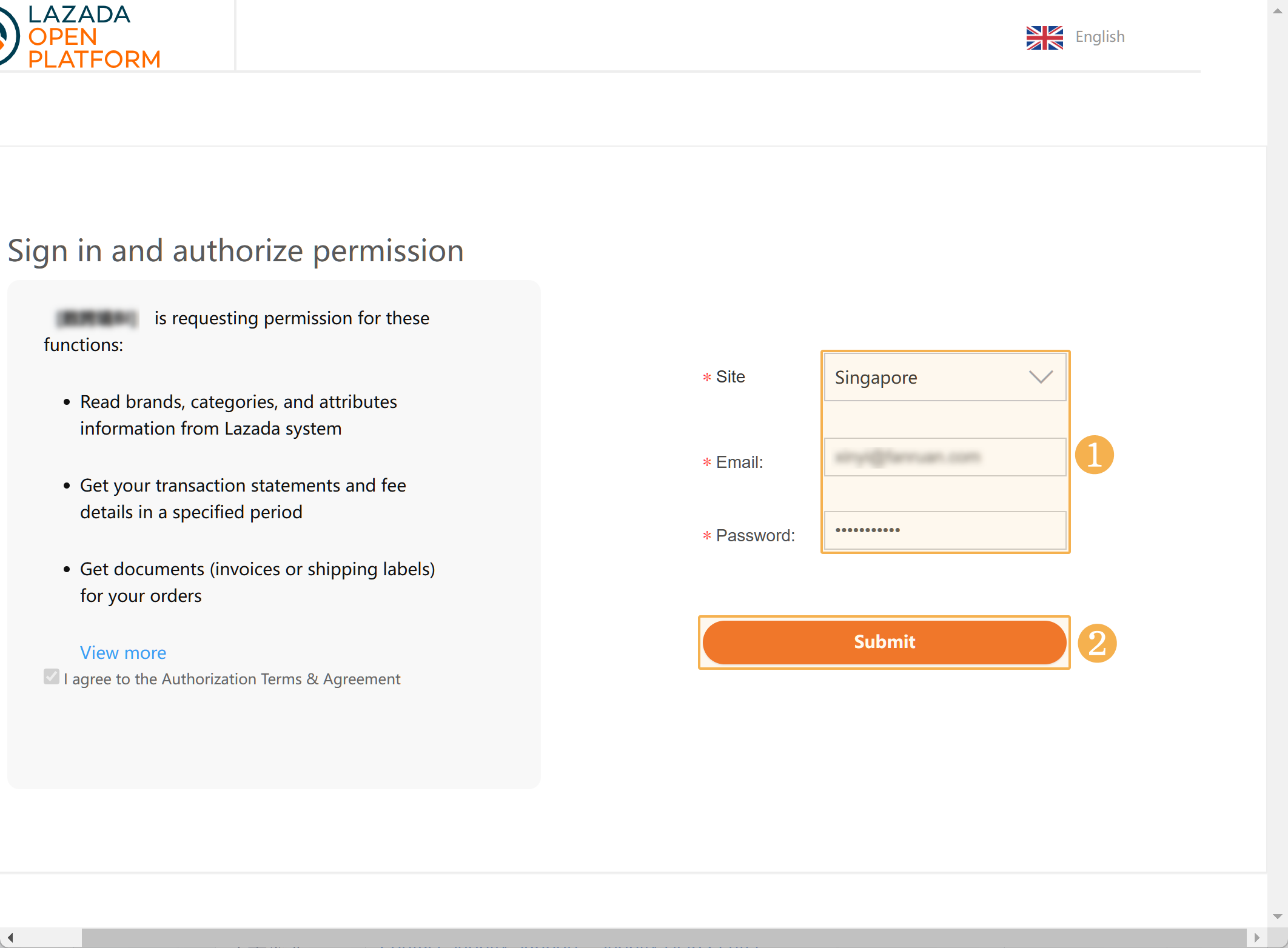This screenshot has height=948, width=1288.
Task: Click the blurred requesting app name
Action: 97,318
